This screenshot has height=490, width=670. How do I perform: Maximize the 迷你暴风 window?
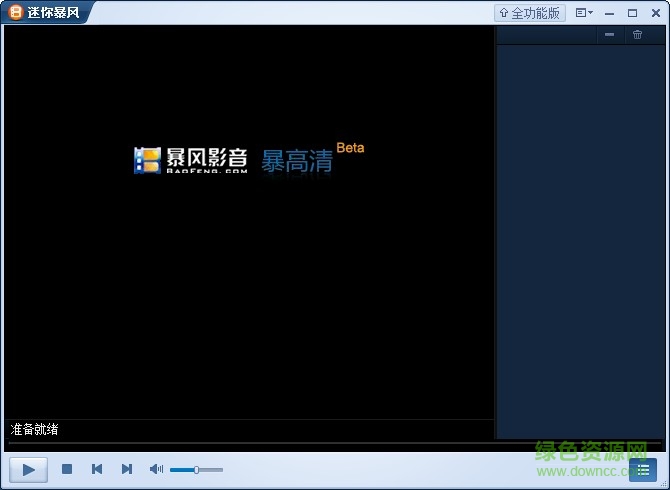click(x=632, y=13)
